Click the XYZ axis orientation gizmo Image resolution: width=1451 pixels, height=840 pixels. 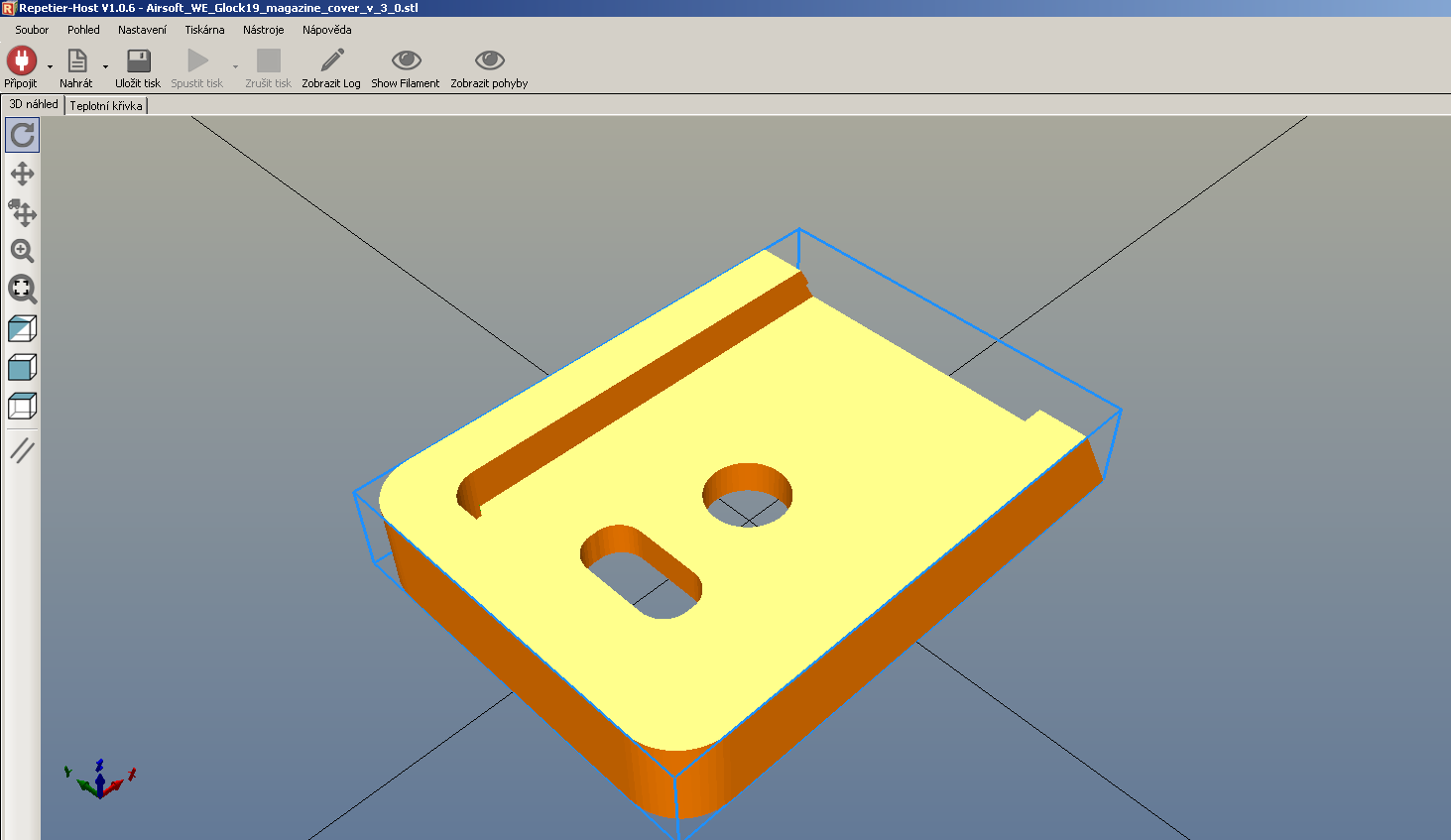(x=99, y=779)
